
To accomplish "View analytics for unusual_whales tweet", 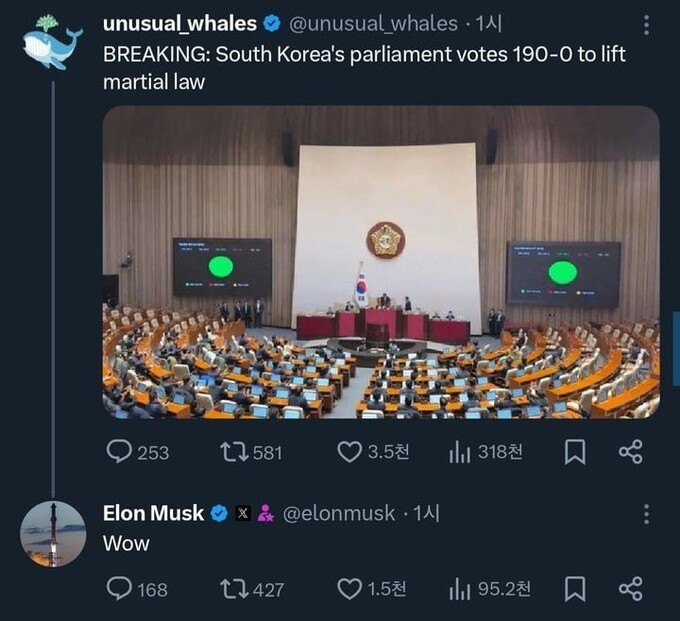I will (x=459, y=452).
